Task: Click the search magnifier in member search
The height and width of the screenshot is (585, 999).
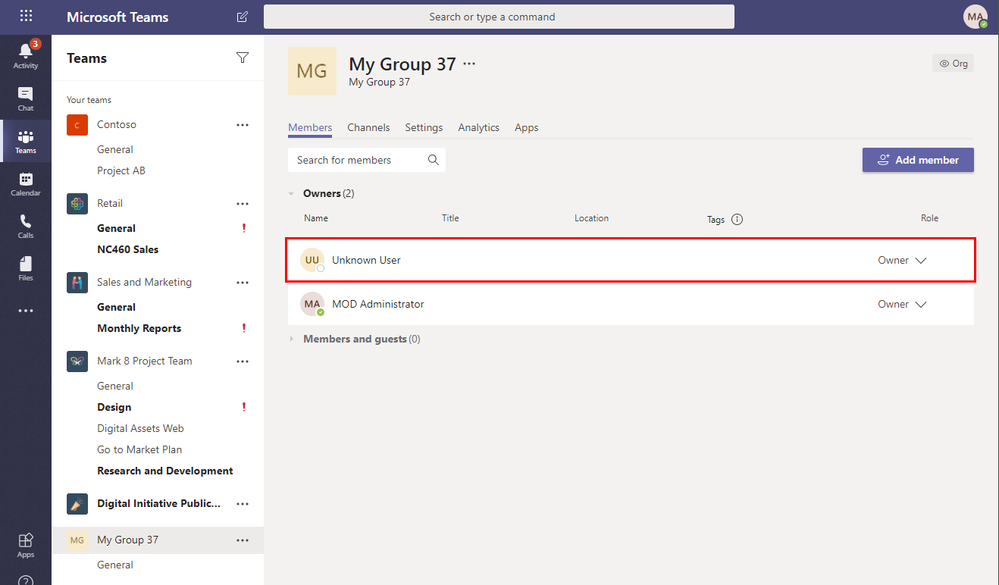Action: (x=433, y=160)
